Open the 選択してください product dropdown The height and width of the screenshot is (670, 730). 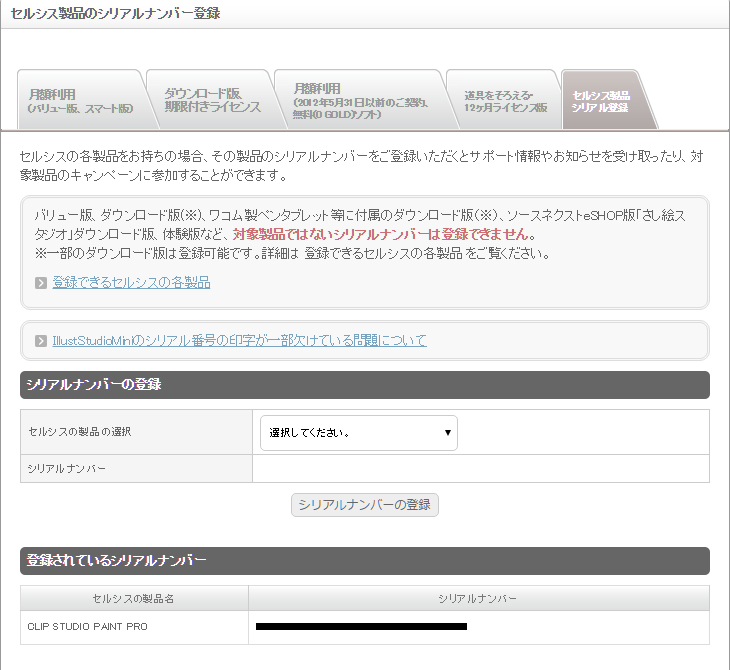coord(358,434)
